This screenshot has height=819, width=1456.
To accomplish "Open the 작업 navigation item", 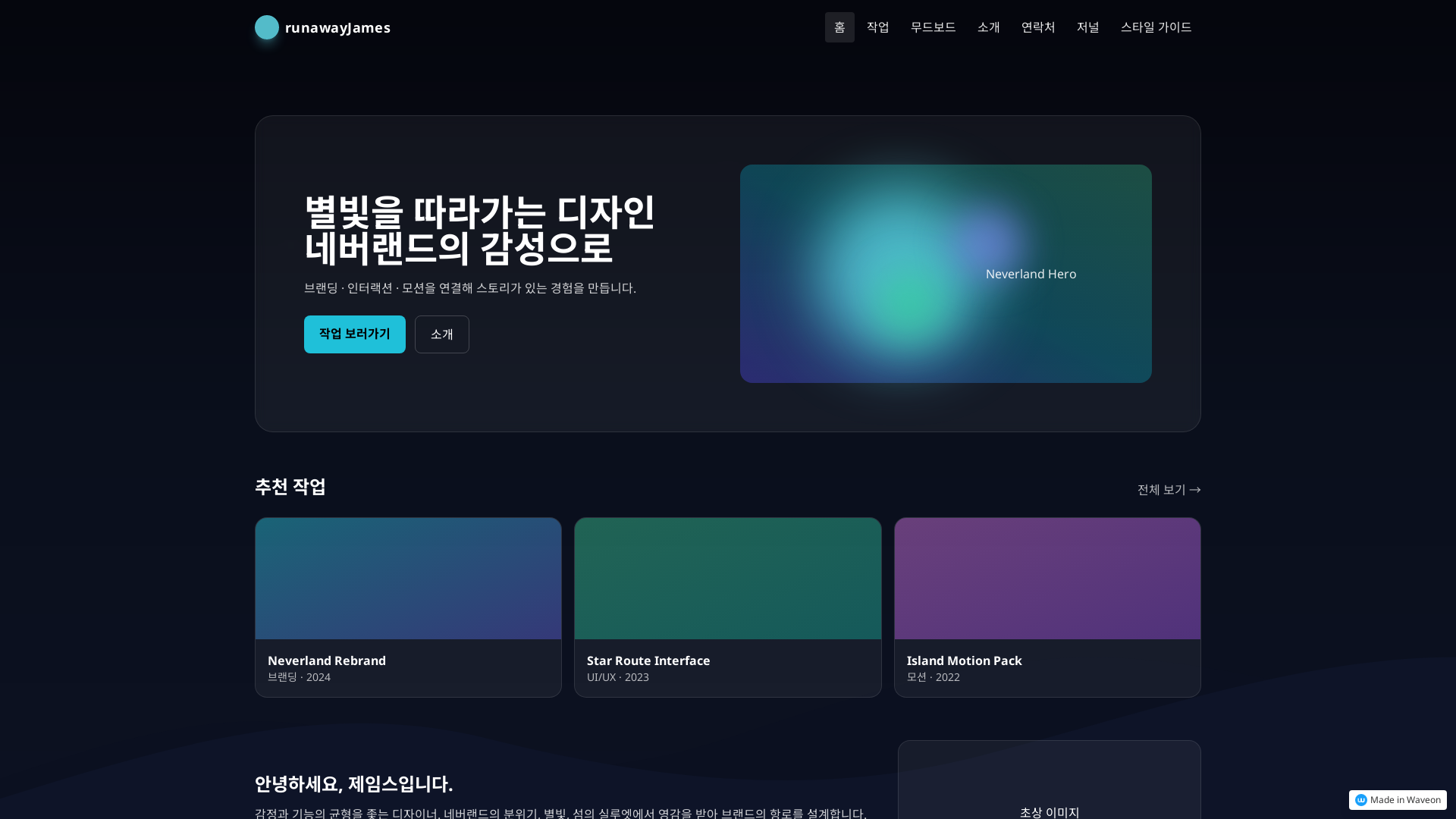I will click(x=877, y=27).
